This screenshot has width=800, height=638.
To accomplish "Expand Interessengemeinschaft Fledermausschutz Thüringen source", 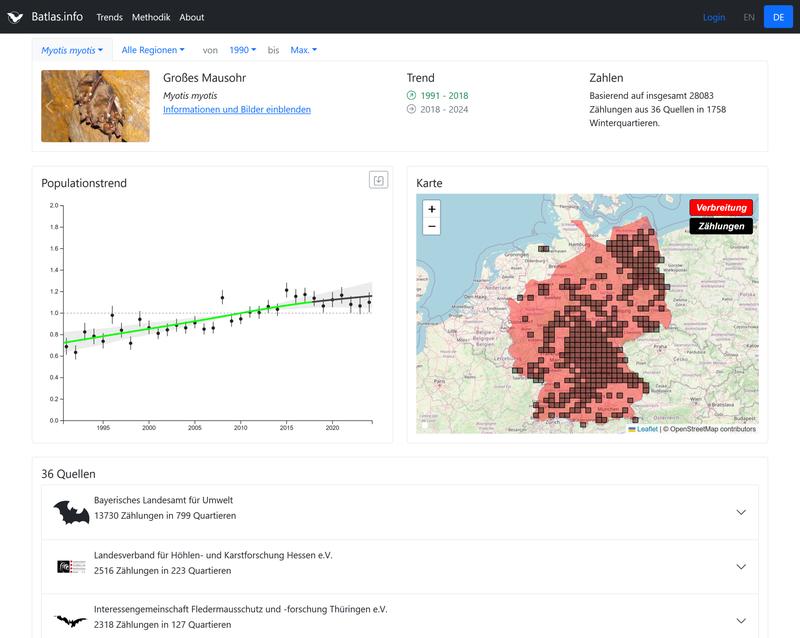I will tap(400, 616).
